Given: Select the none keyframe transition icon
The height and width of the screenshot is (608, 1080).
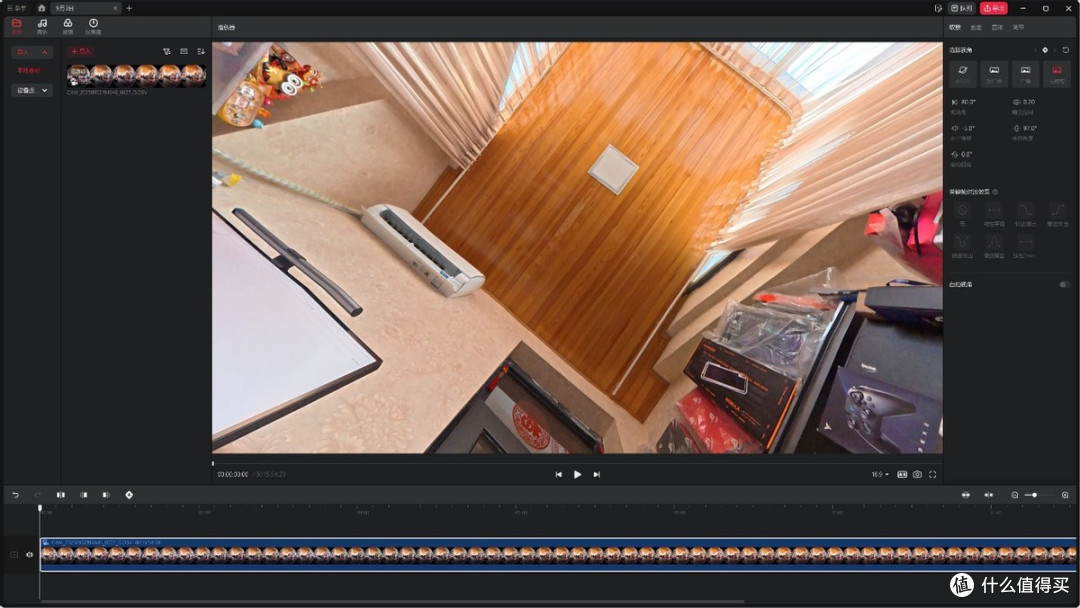Looking at the screenshot, I should click(x=963, y=211).
